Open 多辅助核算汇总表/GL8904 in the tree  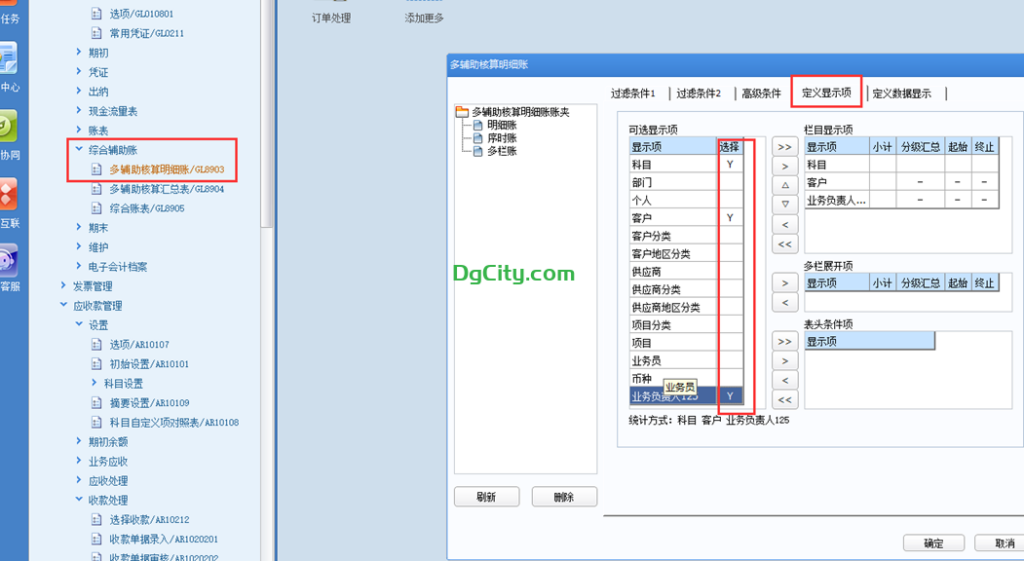166,189
